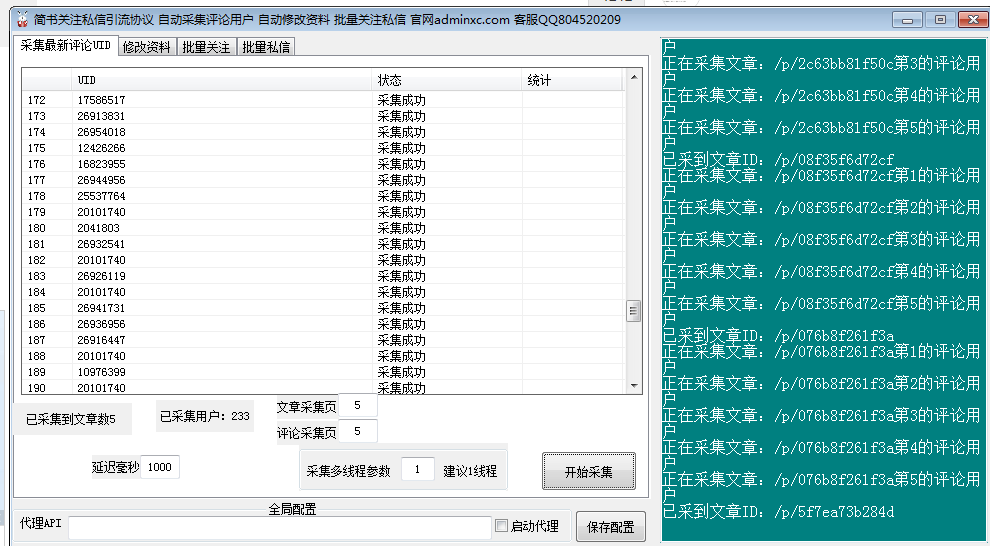Screen dimensions: 990x546
Task: Click 采集成功 status in row 179
Action: tap(402, 212)
